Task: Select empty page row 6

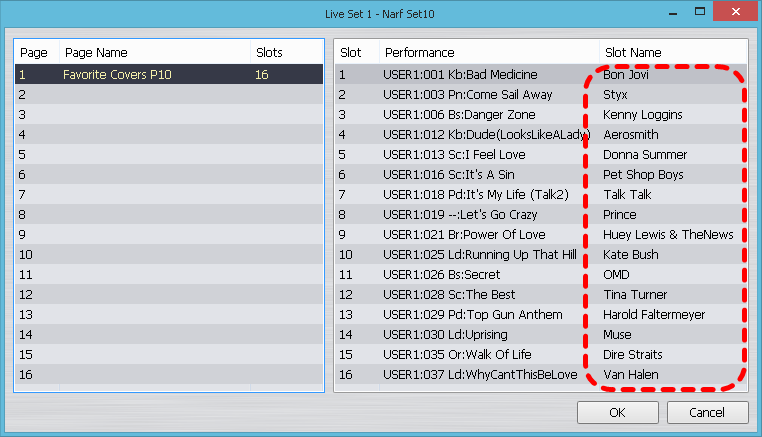Action: (x=169, y=174)
